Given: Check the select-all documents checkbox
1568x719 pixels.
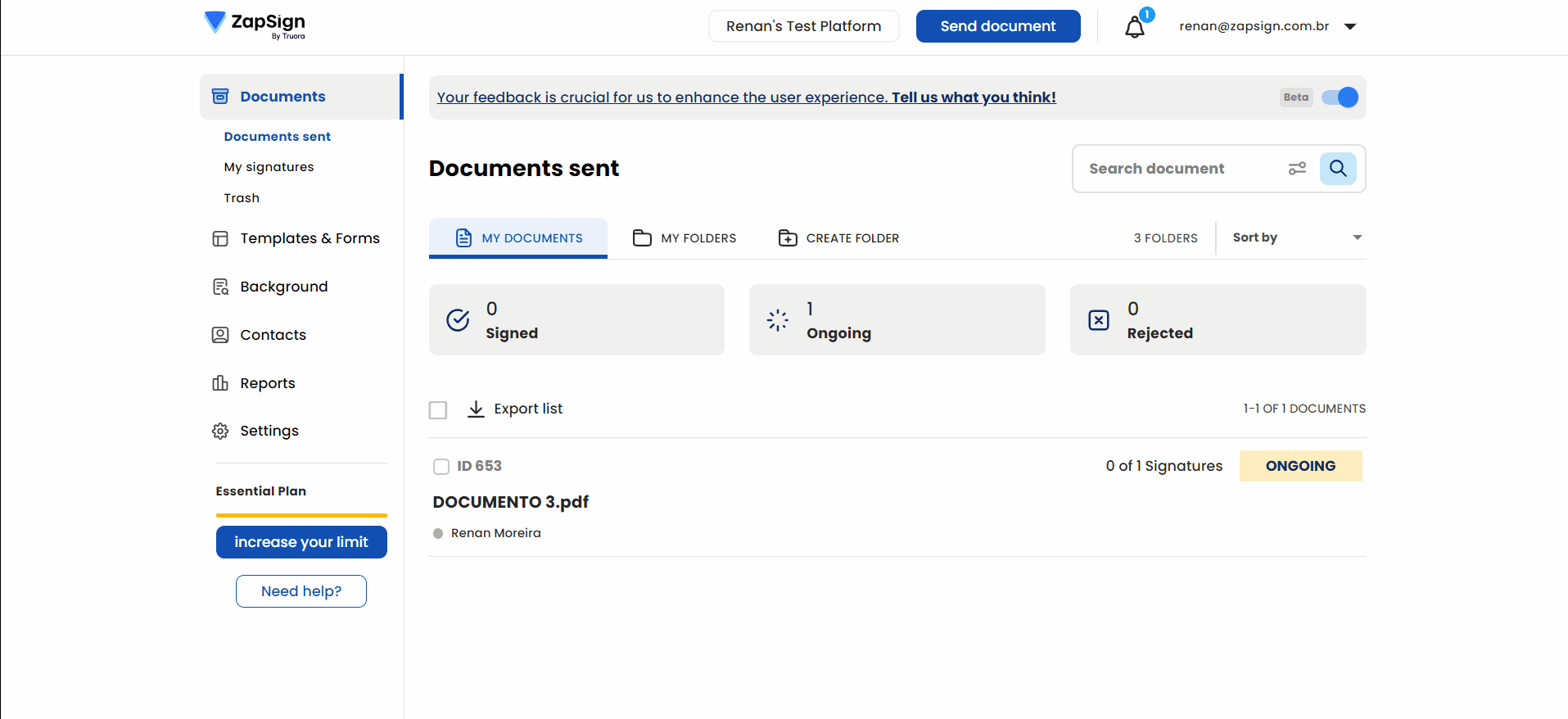Looking at the screenshot, I should pyautogui.click(x=438, y=409).
